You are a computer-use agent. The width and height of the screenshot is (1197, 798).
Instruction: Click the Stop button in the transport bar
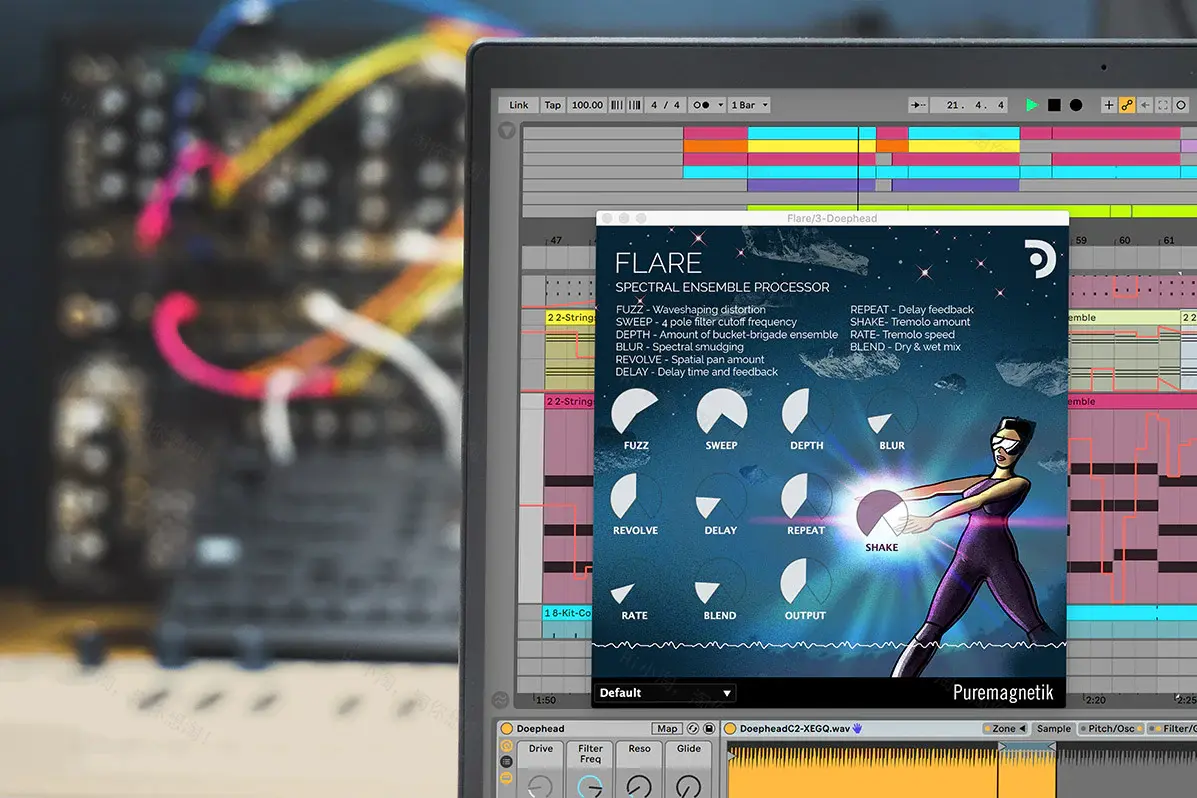(x=1055, y=104)
